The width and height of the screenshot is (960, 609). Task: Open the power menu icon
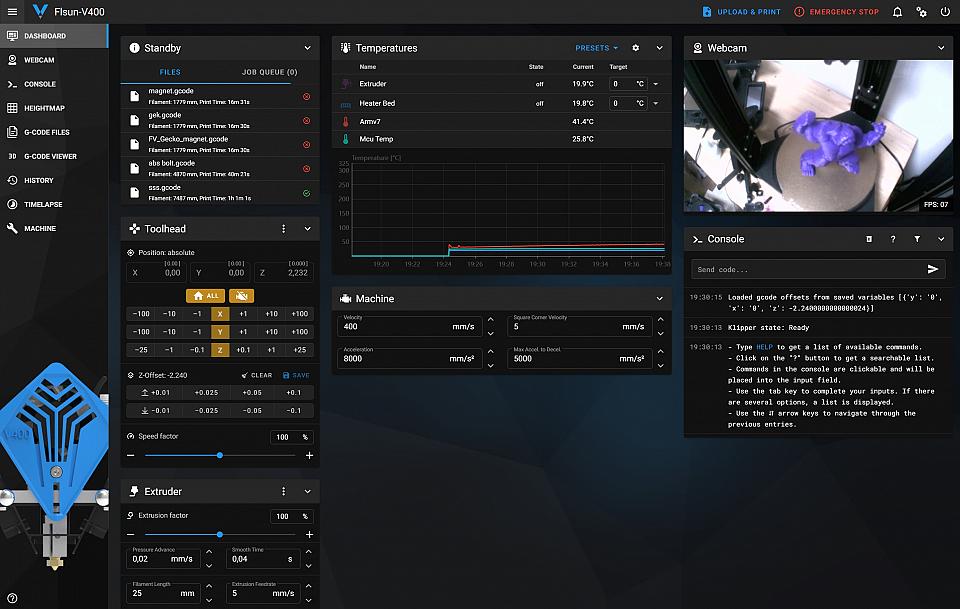945,12
